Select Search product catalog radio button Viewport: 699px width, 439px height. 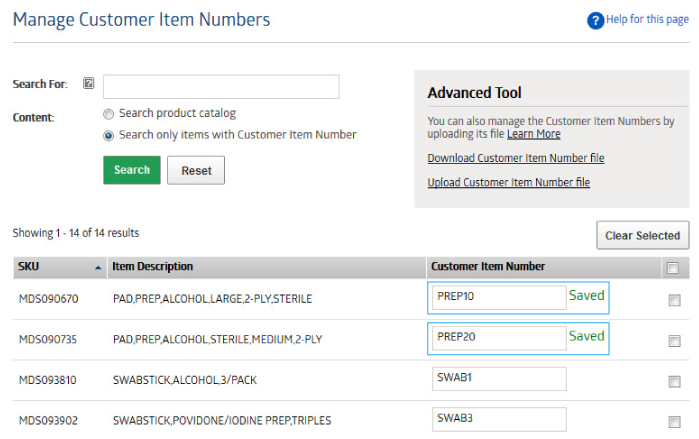(x=108, y=114)
